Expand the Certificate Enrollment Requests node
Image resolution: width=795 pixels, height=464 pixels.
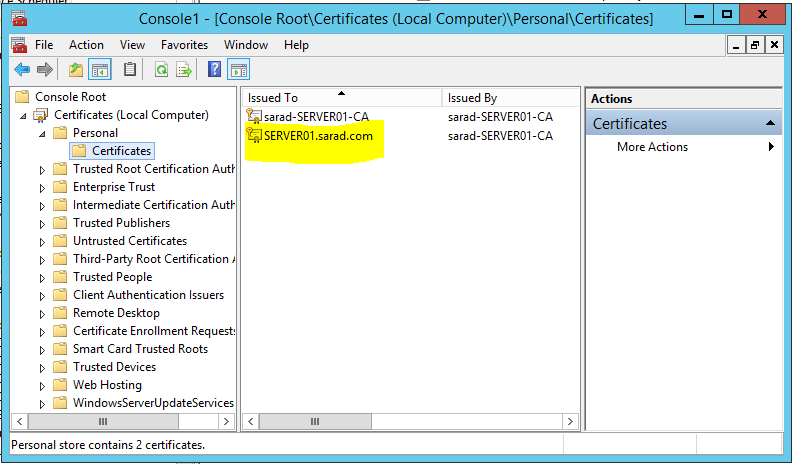click(x=43, y=332)
